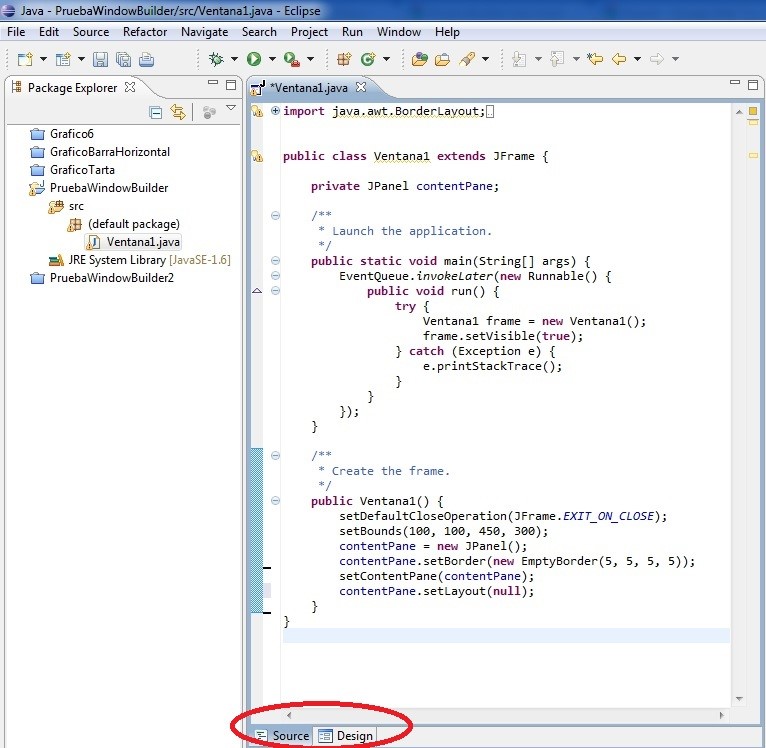Image resolution: width=766 pixels, height=748 pixels.
Task: Expand the folded import statements
Action: (x=275, y=111)
